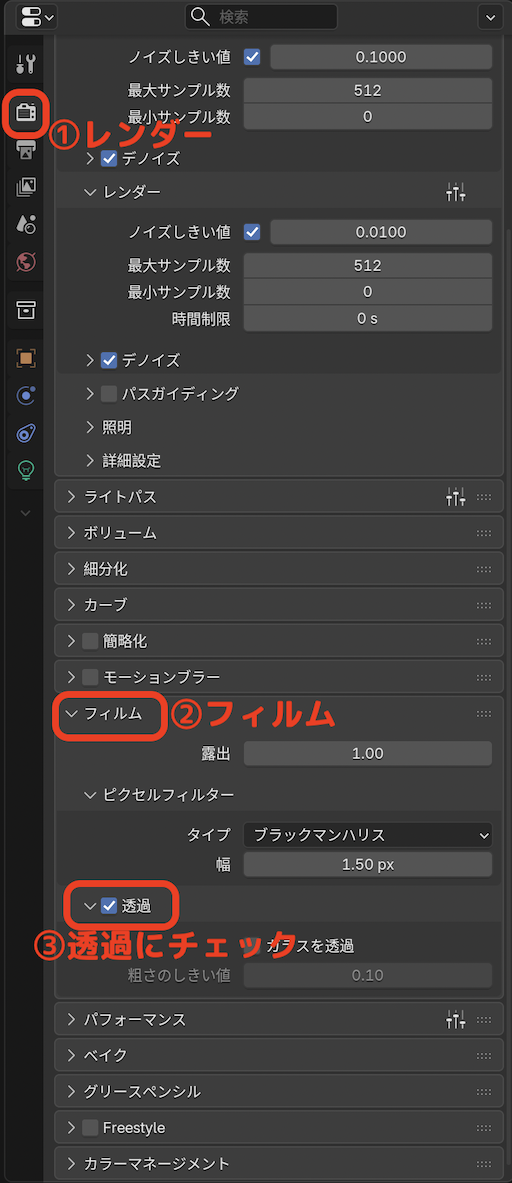This screenshot has width=512, height=1183.
Task: Expand the 詳細設定 subpanel
Action: pos(90,460)
